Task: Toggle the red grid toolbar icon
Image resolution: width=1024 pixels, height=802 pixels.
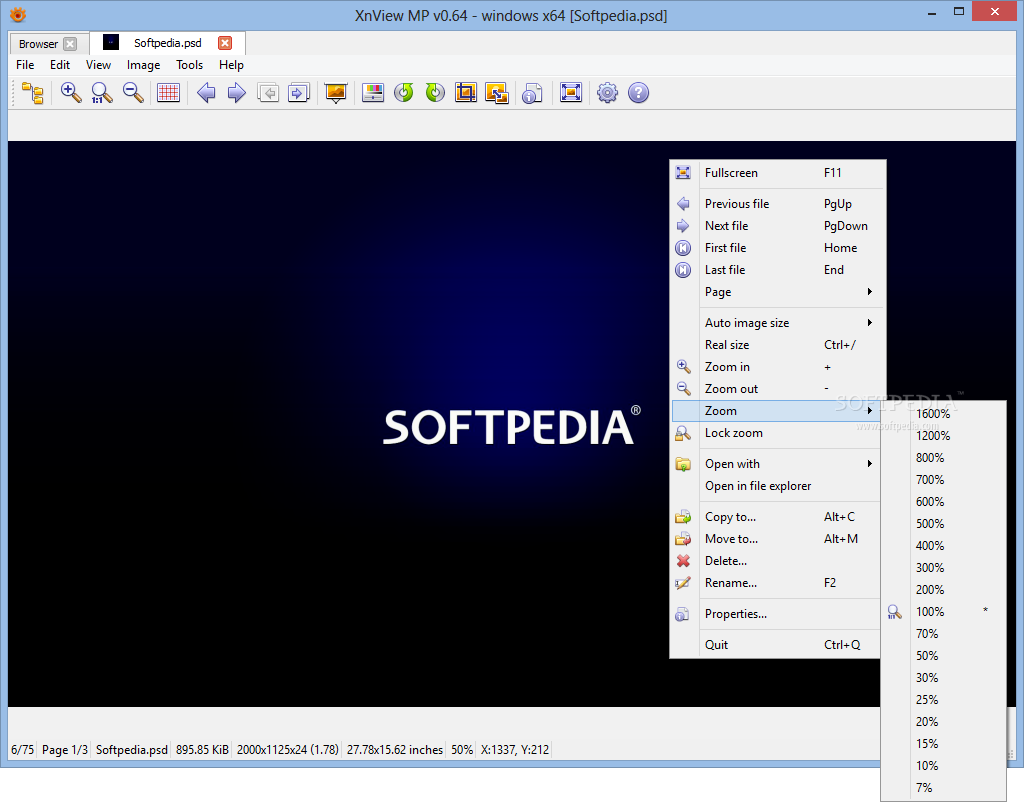Action: (x=168, y=93)
